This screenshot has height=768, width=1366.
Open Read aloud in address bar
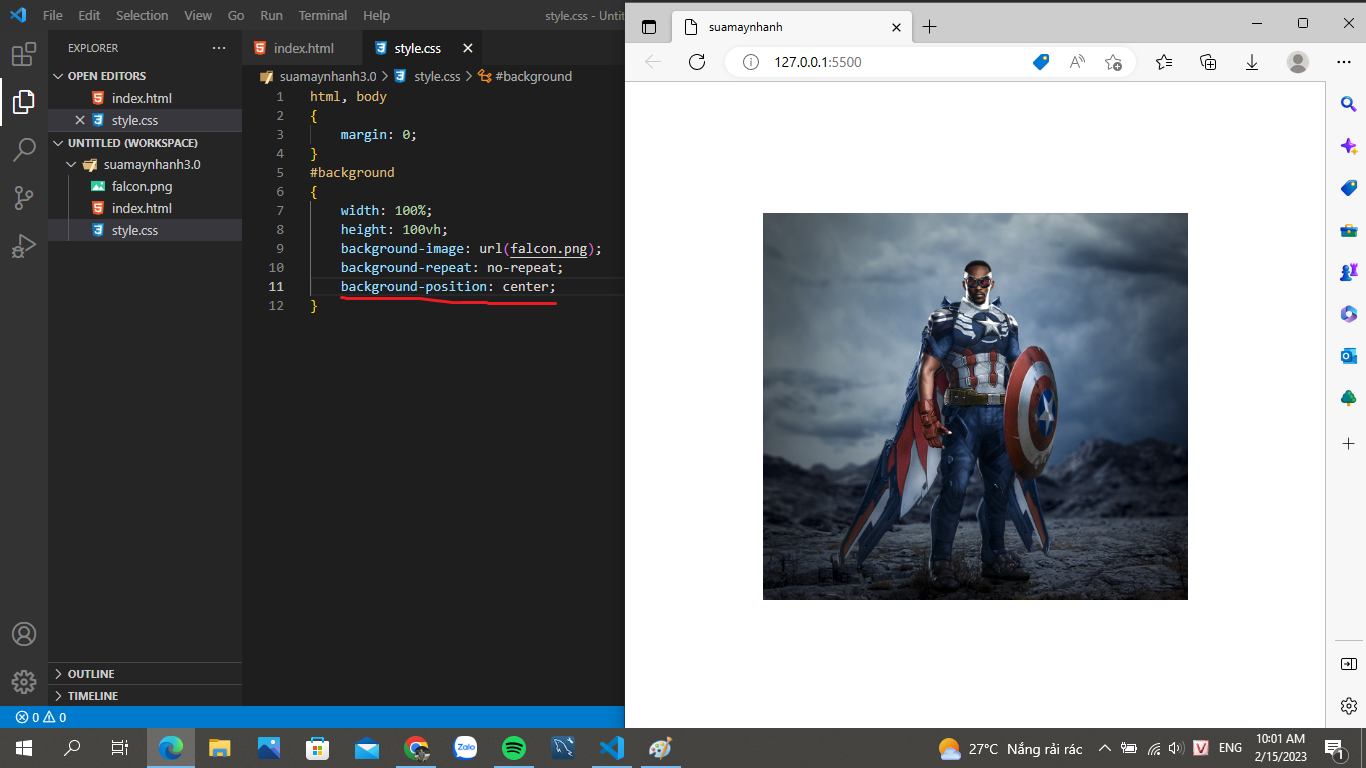(1077, 62)
